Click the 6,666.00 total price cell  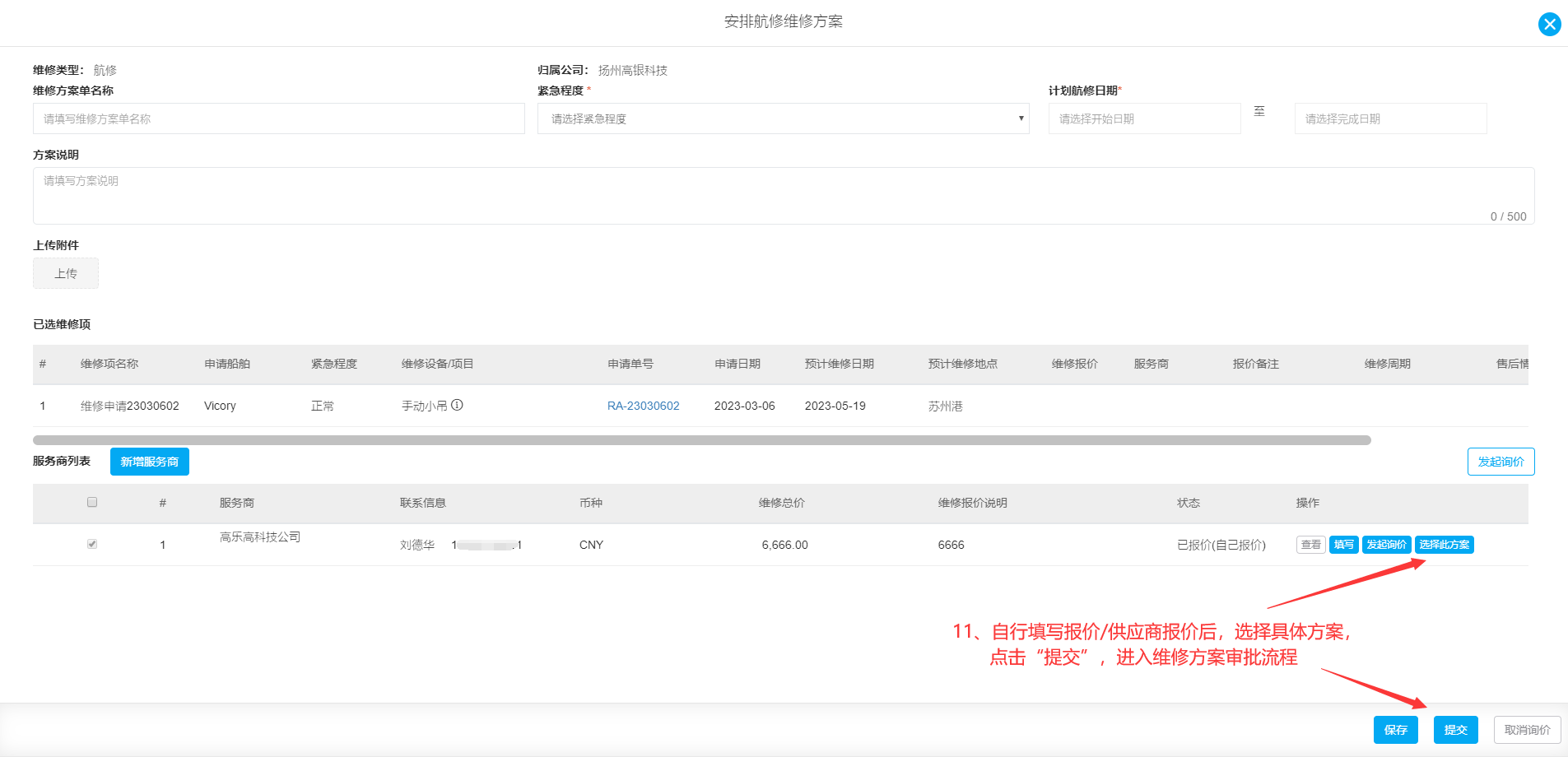tap(784, 545)
